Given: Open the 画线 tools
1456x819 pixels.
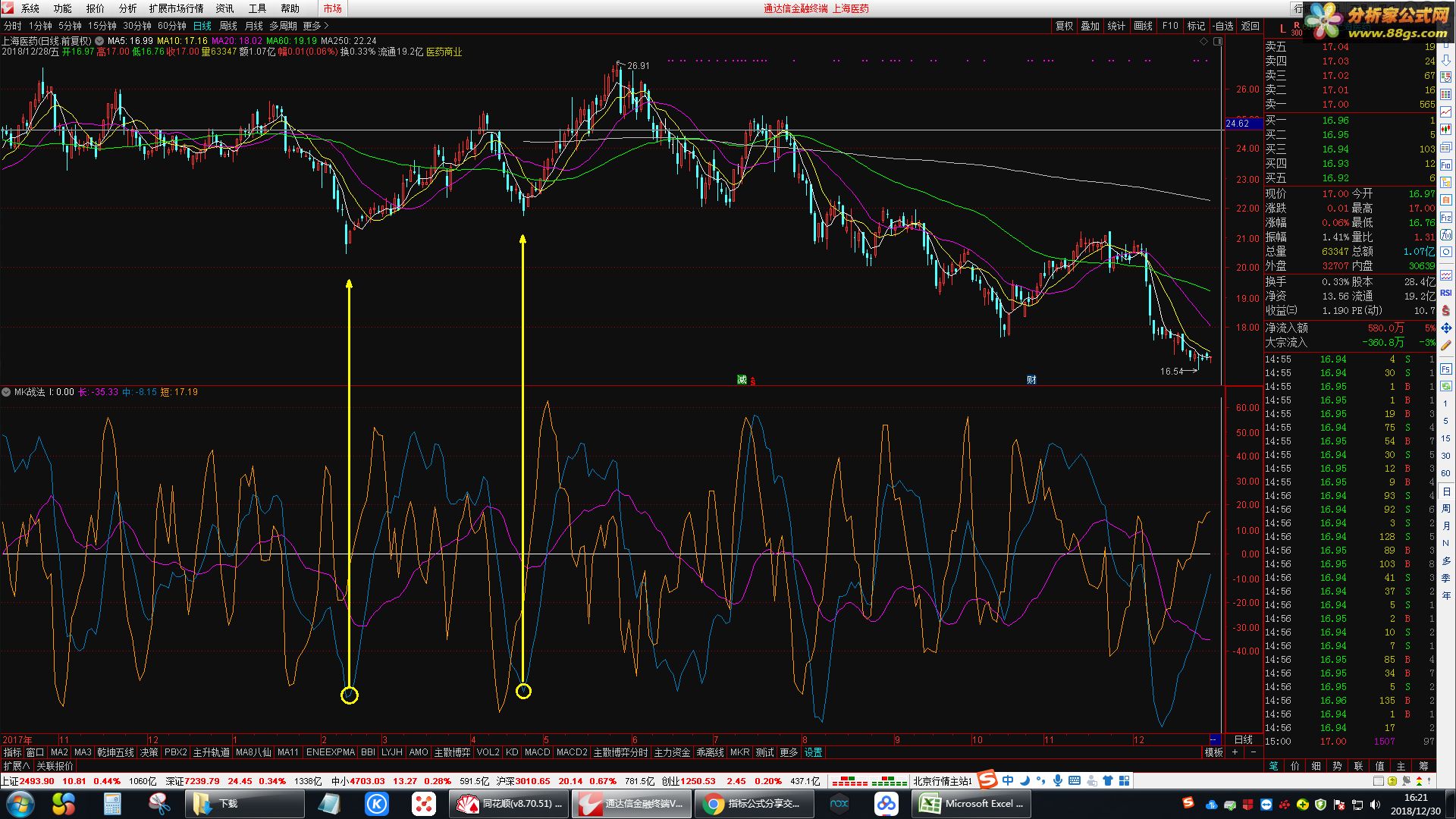Looking at the screenshot, I should tap(1143, 26).
